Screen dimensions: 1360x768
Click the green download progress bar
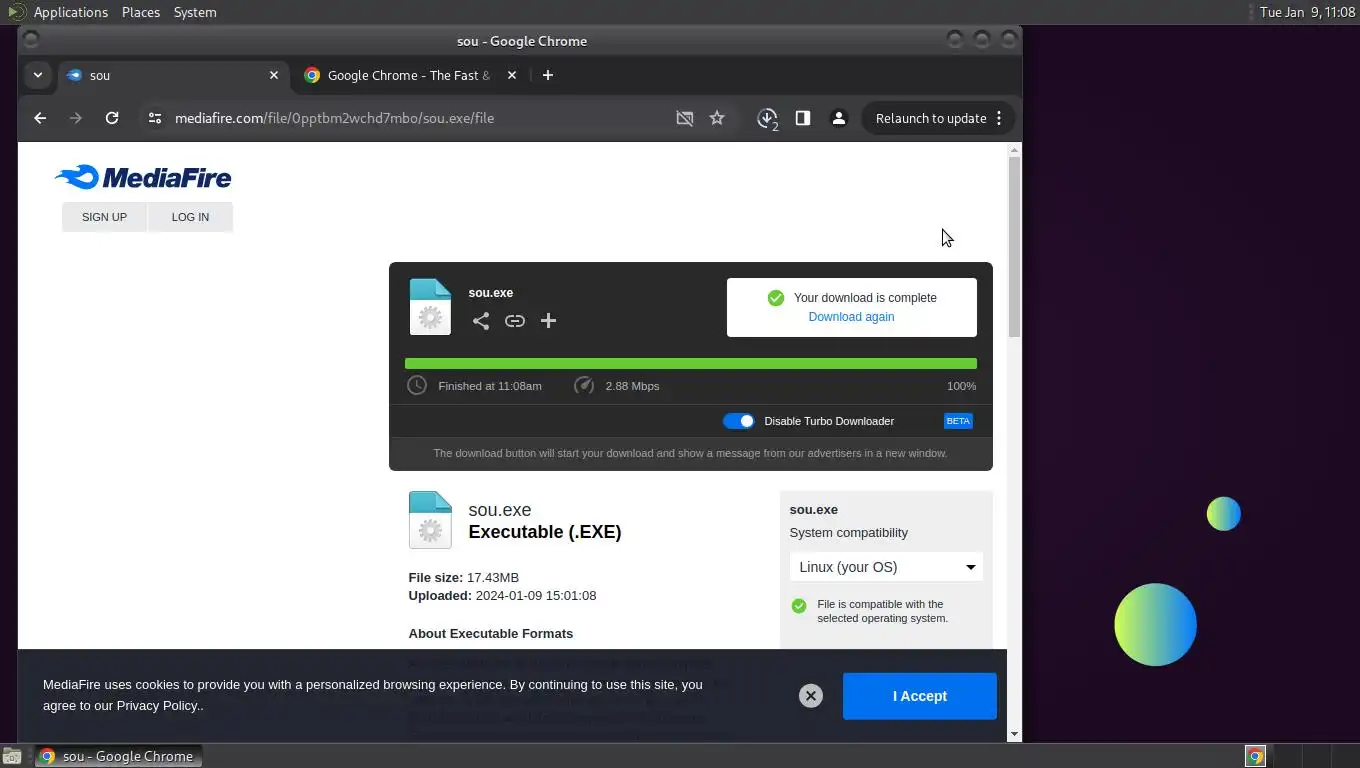coord(691,364)
